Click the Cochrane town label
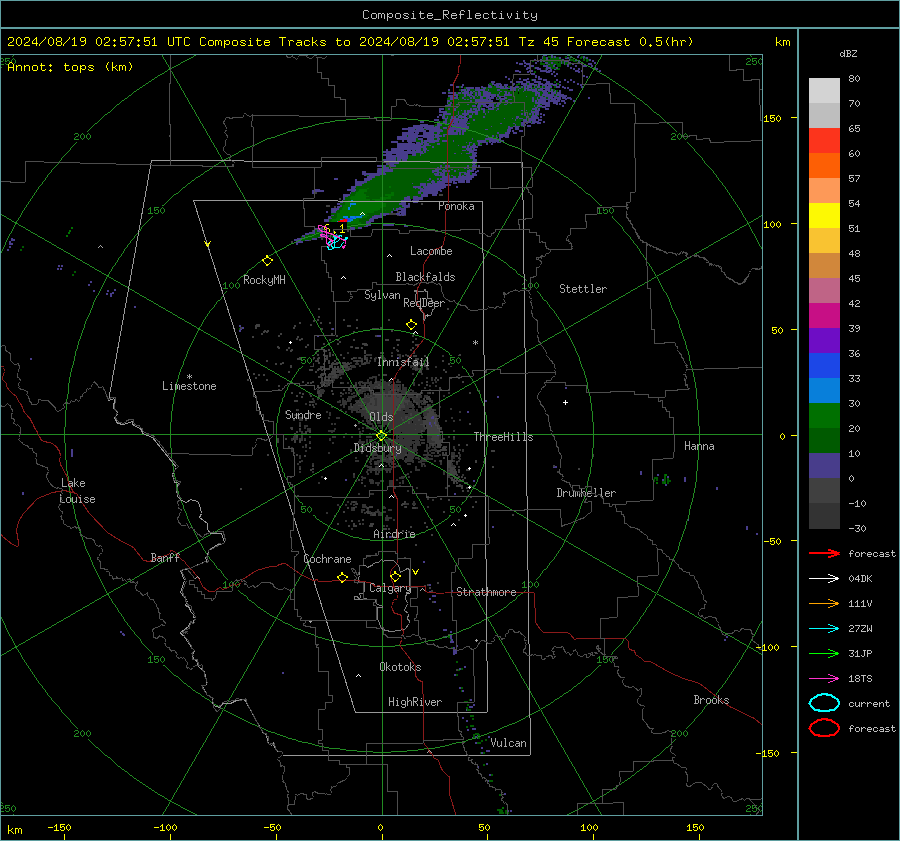 pos(327,559)
